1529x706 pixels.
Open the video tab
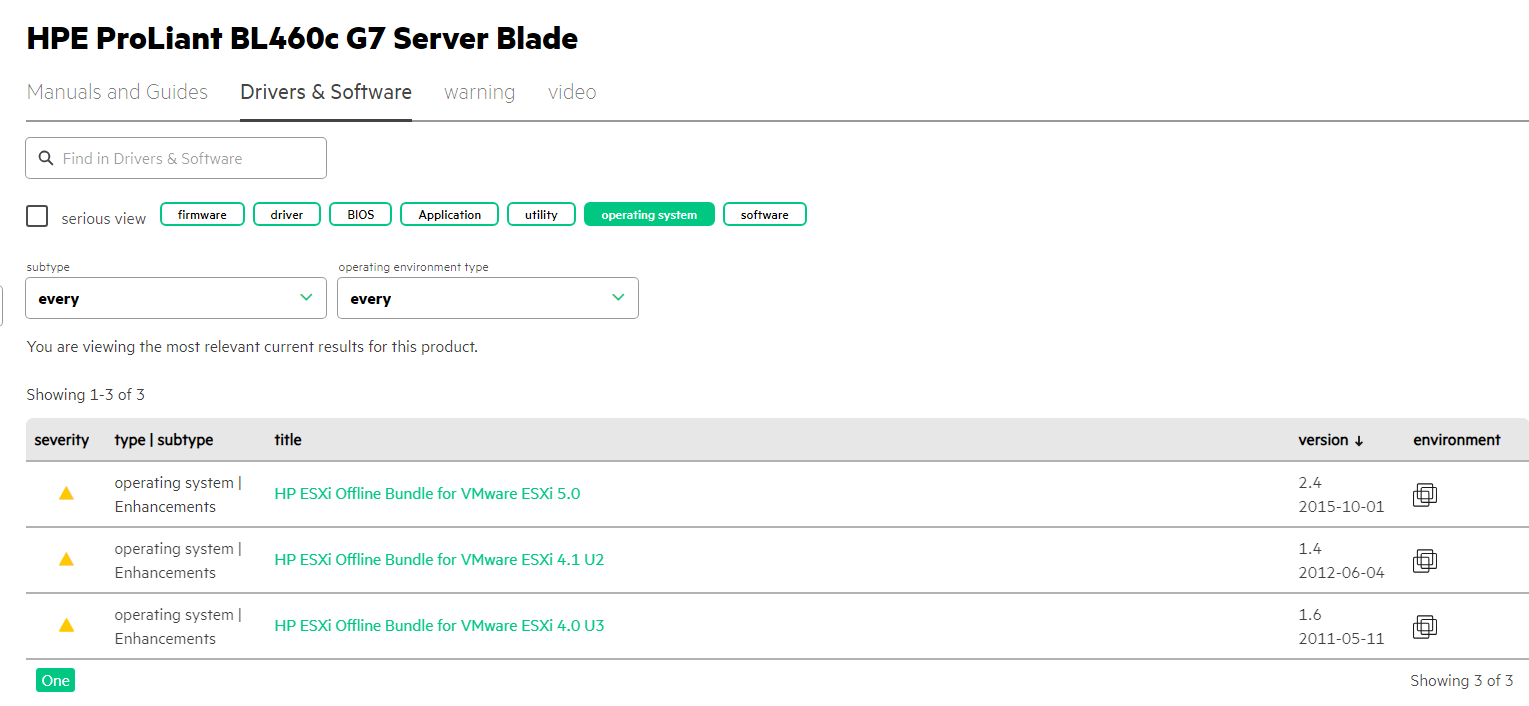point(572,92)
